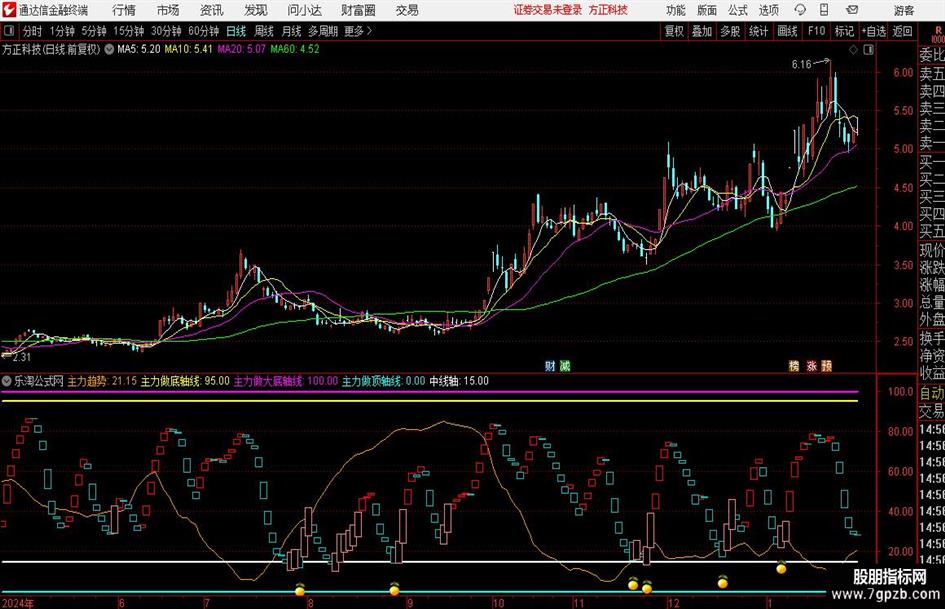The image size is (945, 609).
Task: Click the 榜 marker icon under the chart
Action: 794,365
